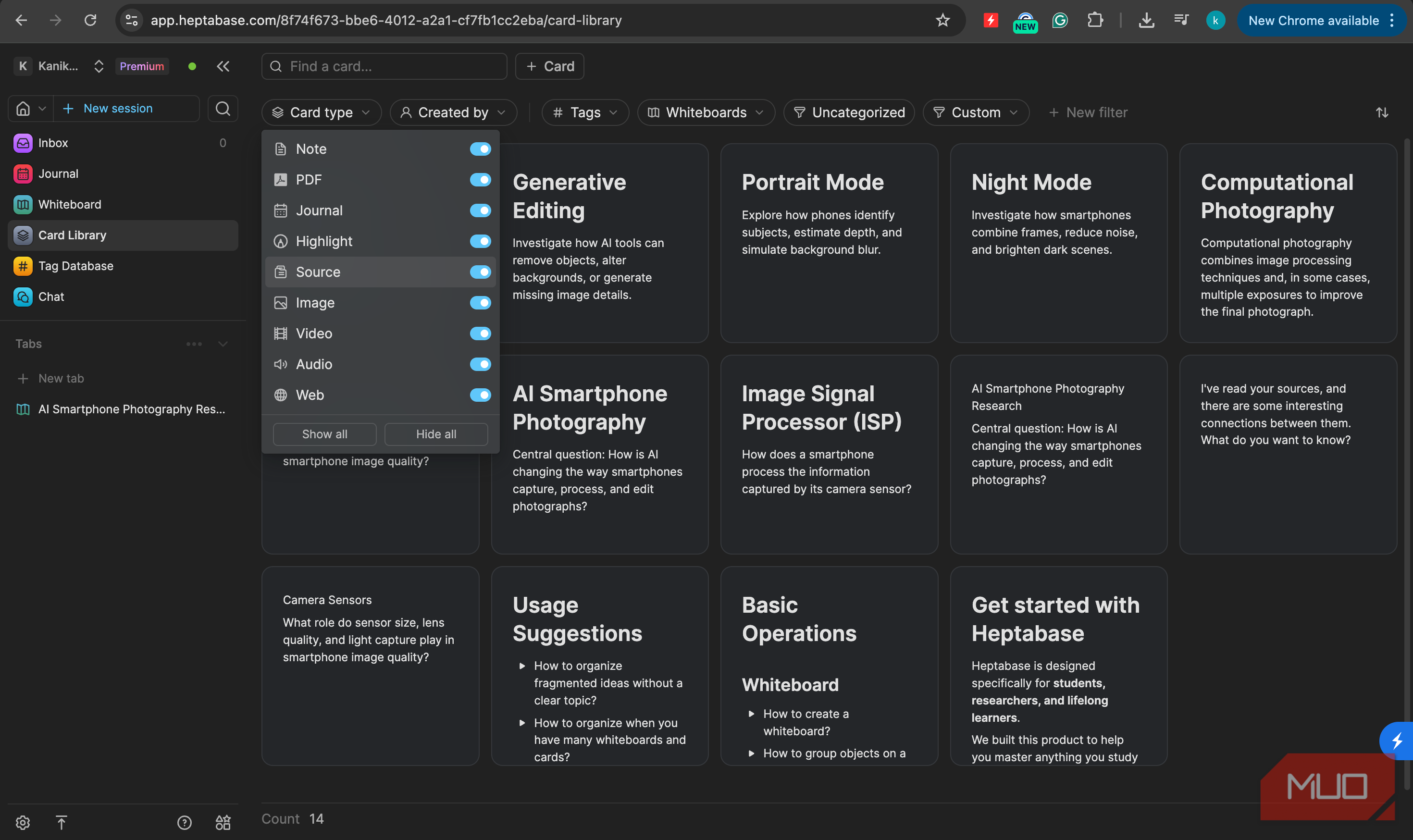The image size is (1413, 840).
Task: Disable the Web card type toggle
Action: [480, 395]
